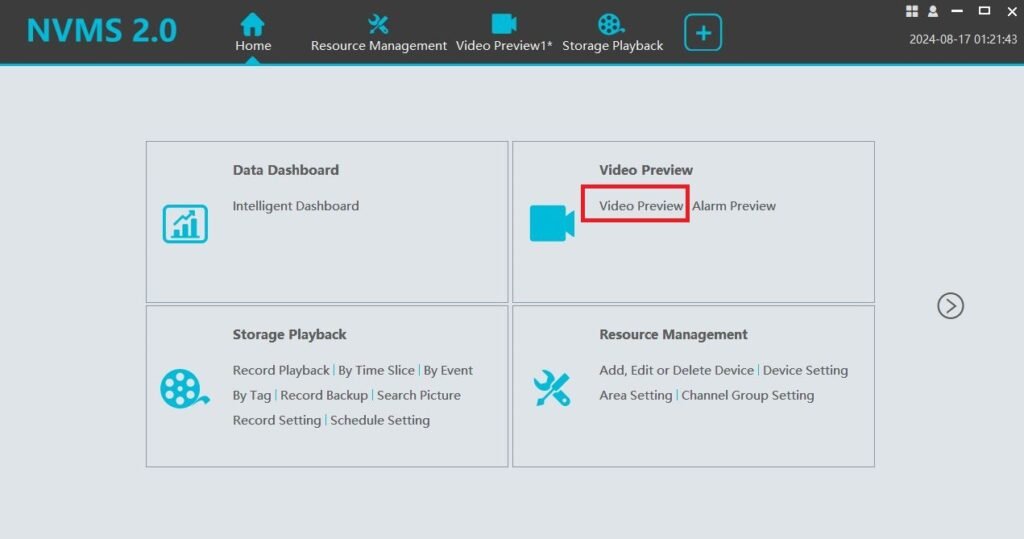1024x539 pixels.
Task: Switch to Storage Playback tab label
Action: coord(613,46)
